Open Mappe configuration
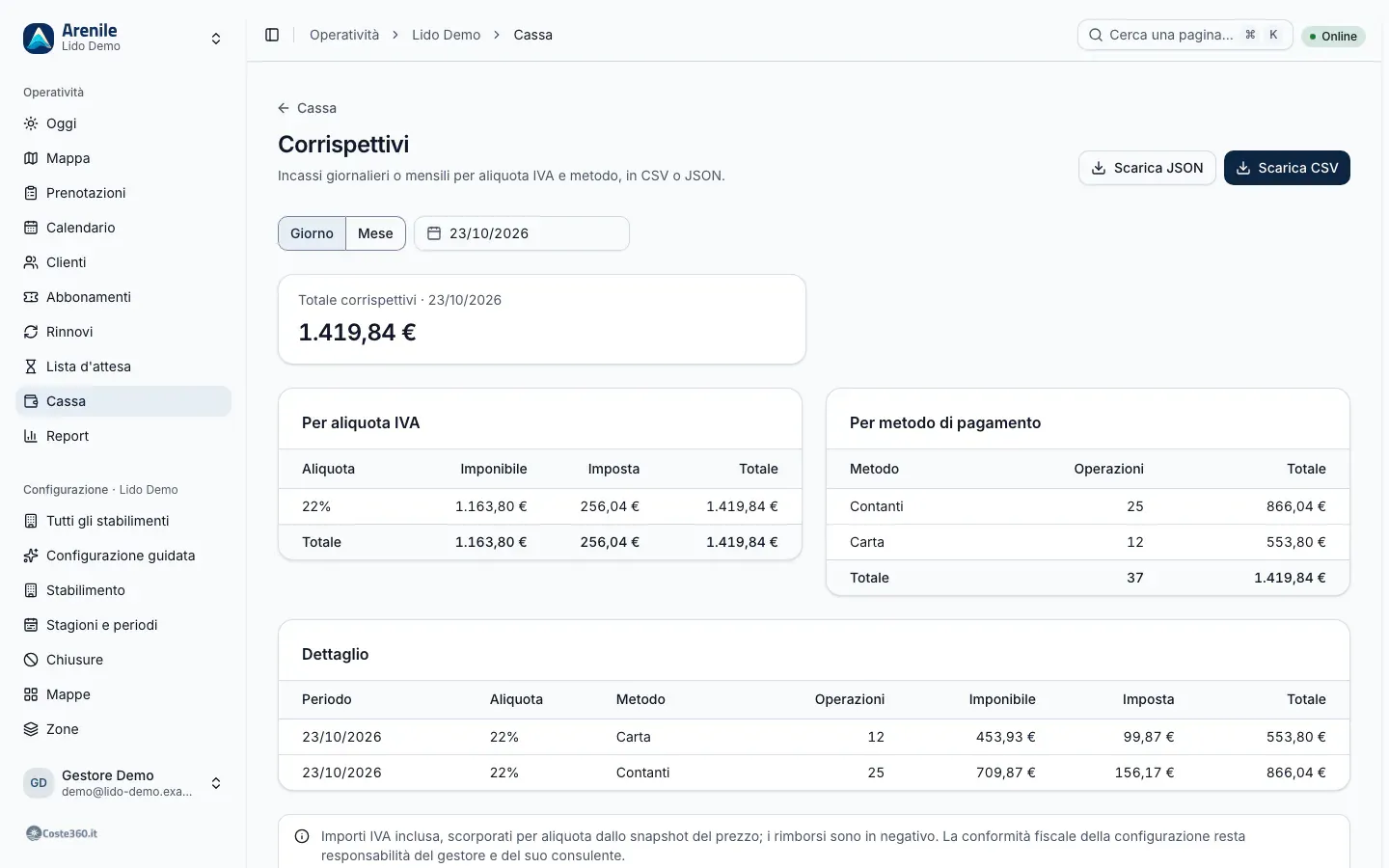 (123, 694)
